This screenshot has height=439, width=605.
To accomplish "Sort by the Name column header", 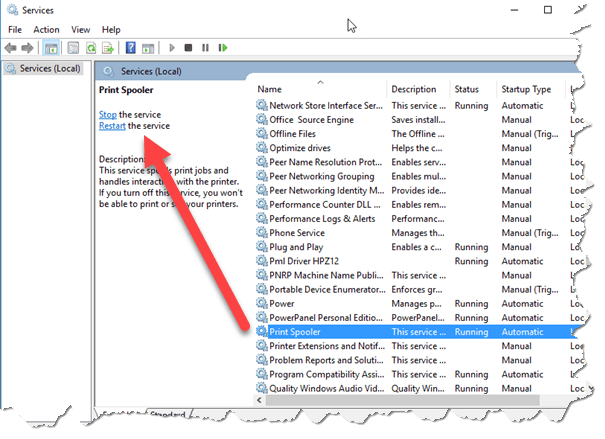I will pos(320,90).
